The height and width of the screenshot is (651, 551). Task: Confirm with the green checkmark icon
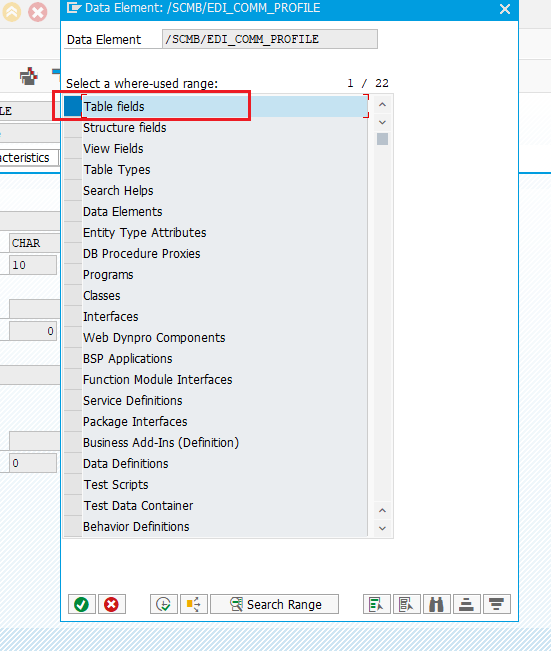[81, 604]
